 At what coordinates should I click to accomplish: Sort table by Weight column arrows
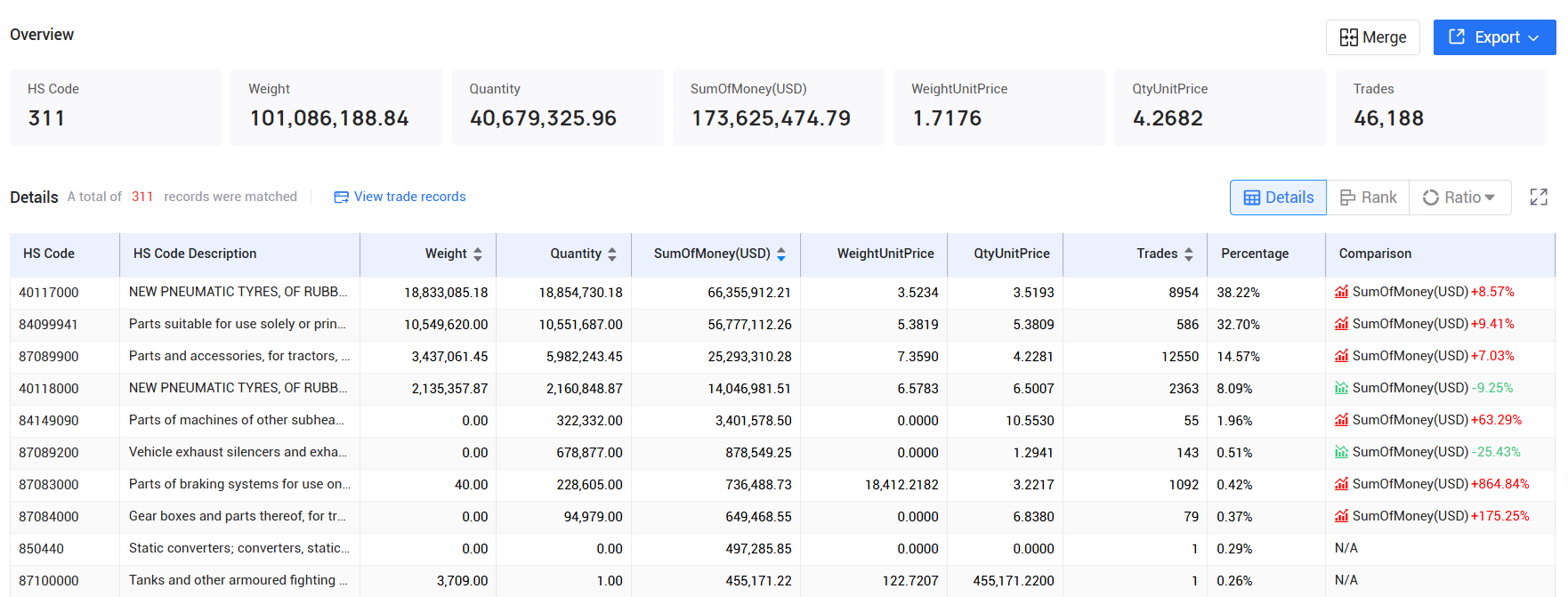(x=478, y=254)
